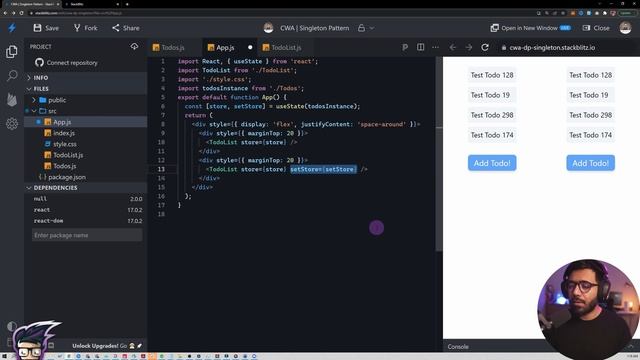Image resolution: width=640 pixels, height=360 pixels.
Task: Select the react dependency row
Action: coord(87,210)
